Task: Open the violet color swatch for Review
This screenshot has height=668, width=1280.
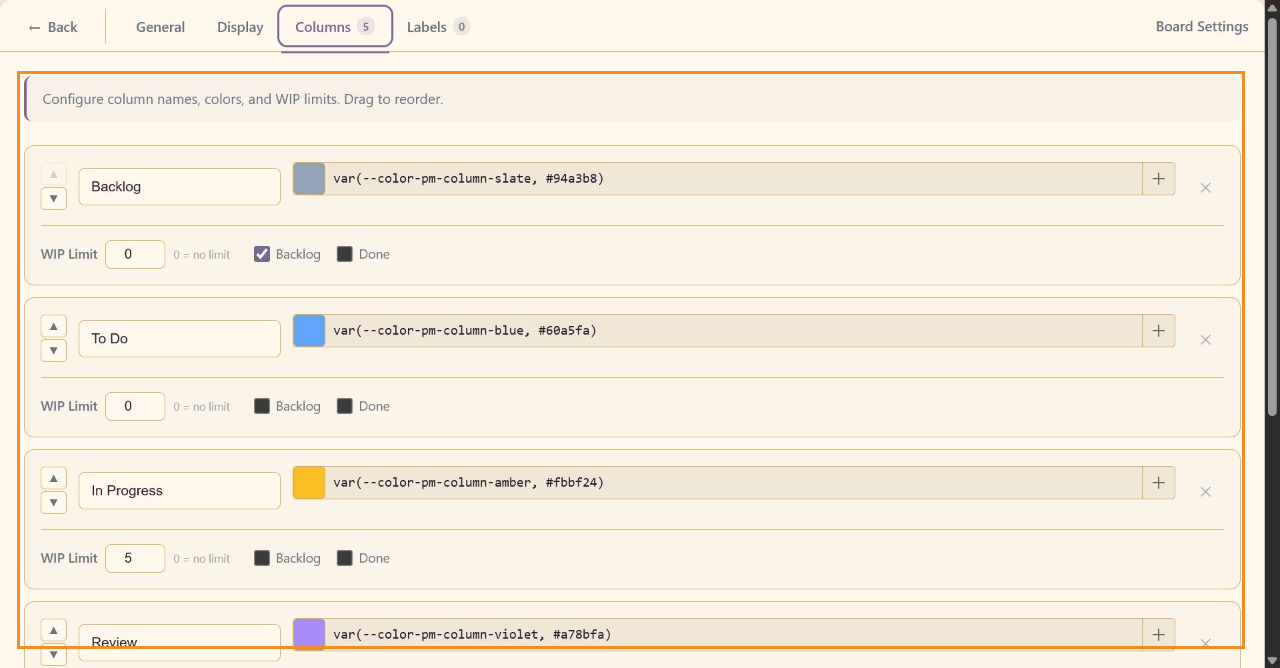Action: coord(309,635)
